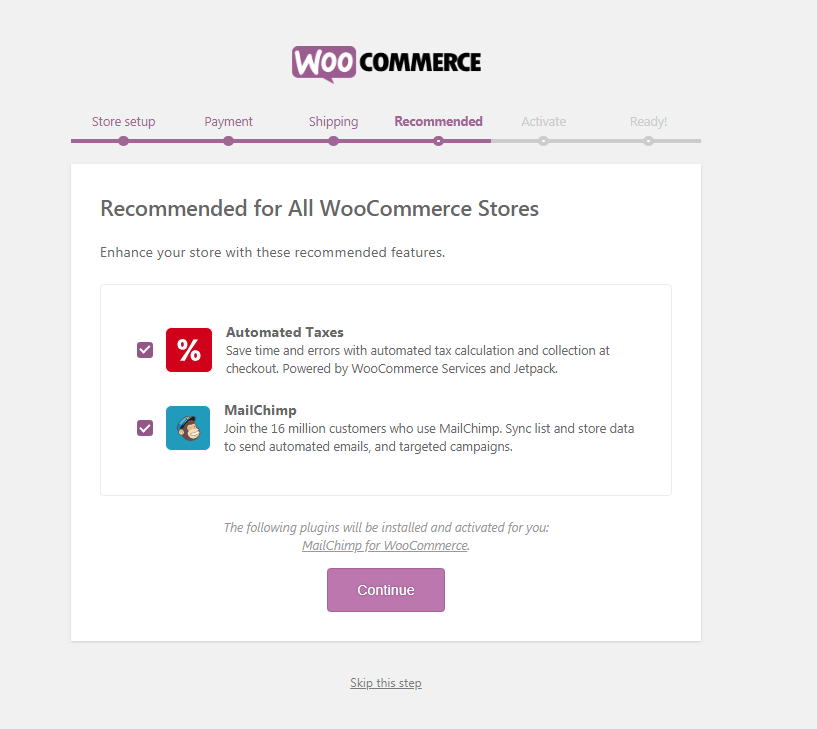
Task: Uncheck the Automated Taxes checkbox
Action: point(145,350)
